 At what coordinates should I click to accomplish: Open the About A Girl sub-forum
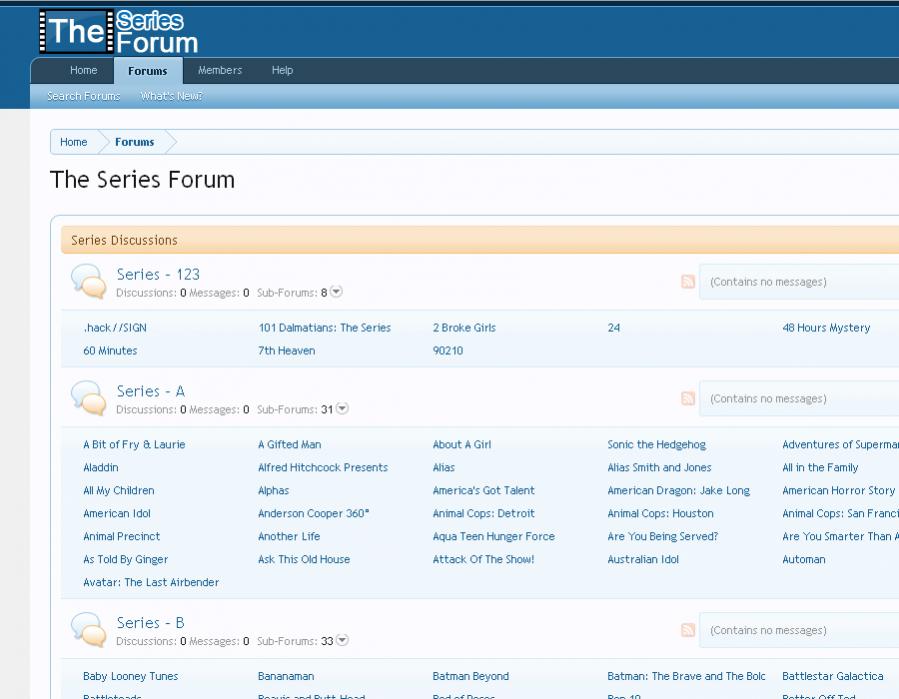[x=462, y=444]
